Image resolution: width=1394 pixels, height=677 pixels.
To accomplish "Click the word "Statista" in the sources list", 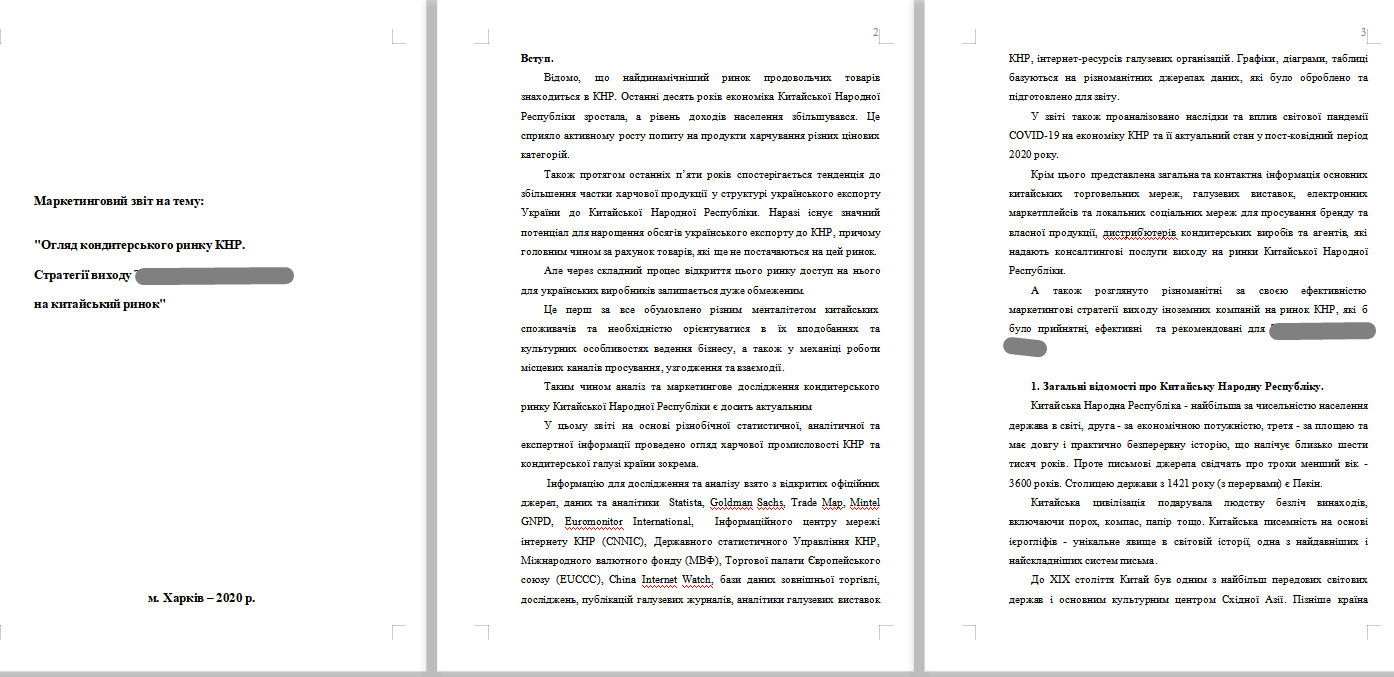I will coord(686,503).
